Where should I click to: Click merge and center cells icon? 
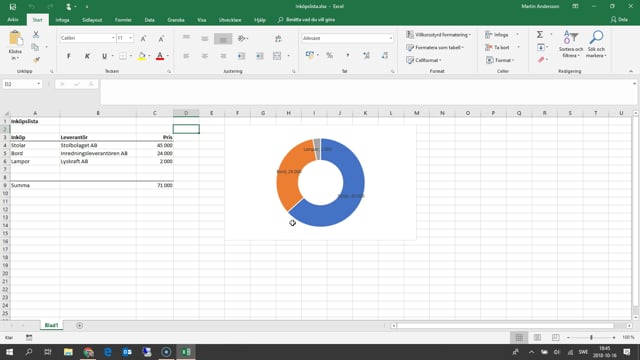pos(277,56)
